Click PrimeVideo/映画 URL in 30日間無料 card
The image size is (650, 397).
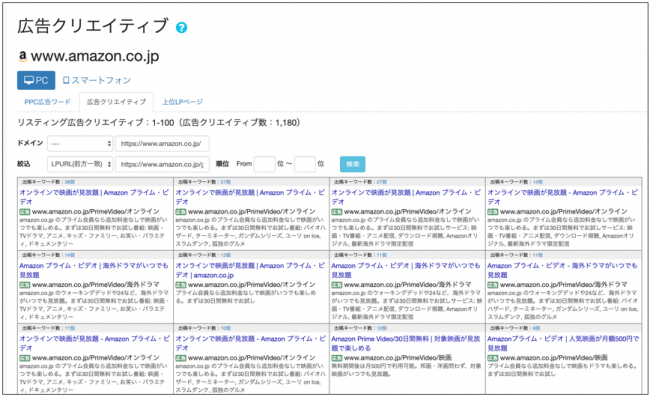click(398, 358)
